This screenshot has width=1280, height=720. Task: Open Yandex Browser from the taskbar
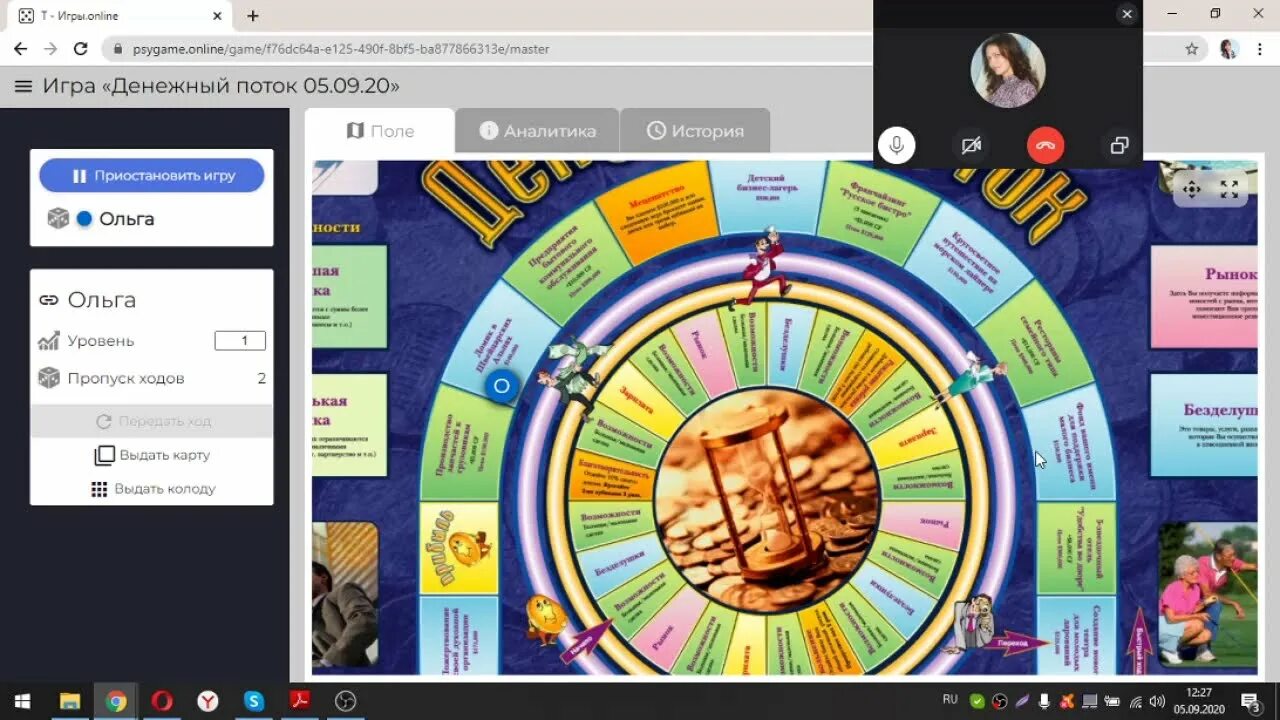tap(208, 700)
